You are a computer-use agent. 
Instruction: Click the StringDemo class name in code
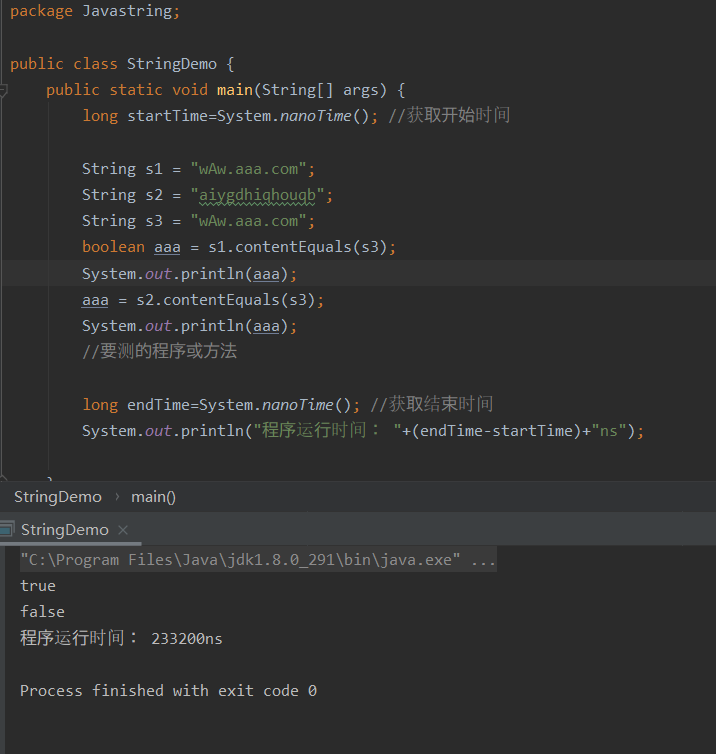click(172, 63)
